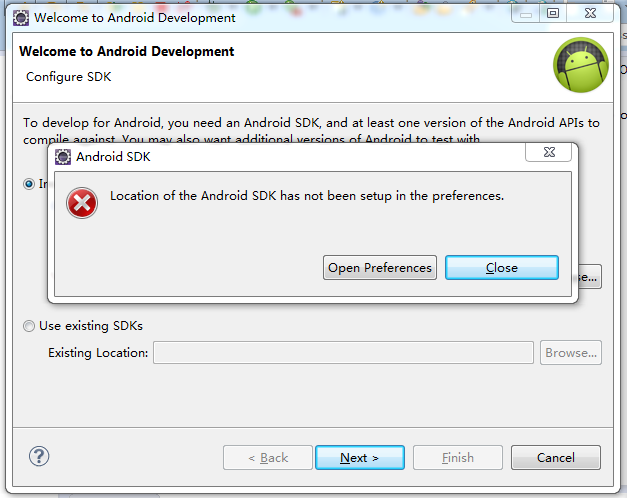The image size is (627, 498).
Task: Click the Android SDK dialog title bar
Action: [300, 157]
